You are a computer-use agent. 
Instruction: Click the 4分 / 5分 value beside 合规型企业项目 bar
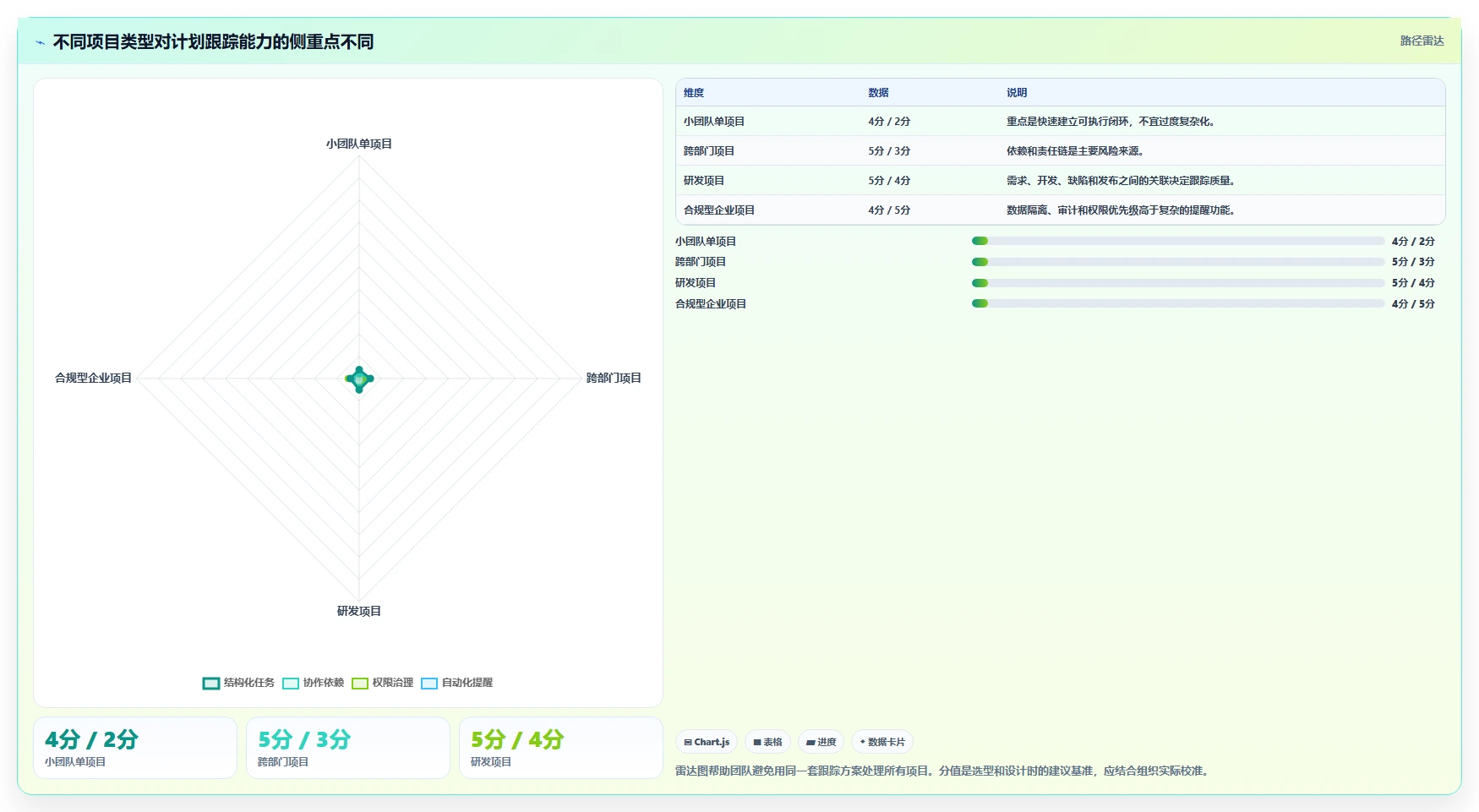click(1413, 303)
